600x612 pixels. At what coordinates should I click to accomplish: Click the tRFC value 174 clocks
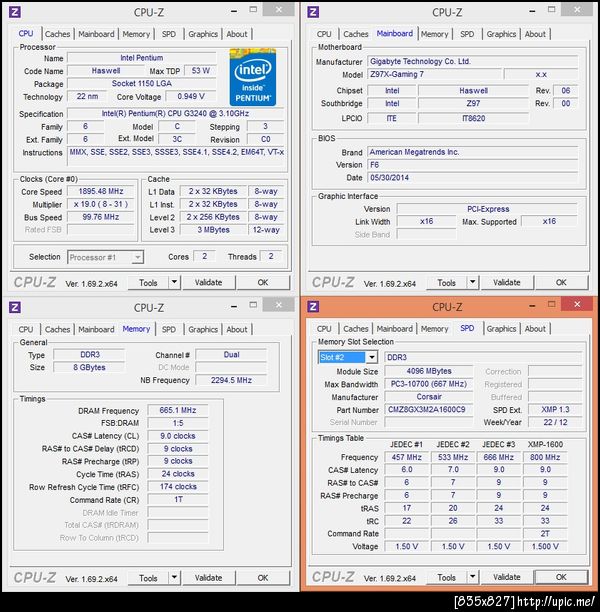coord(178,487)
